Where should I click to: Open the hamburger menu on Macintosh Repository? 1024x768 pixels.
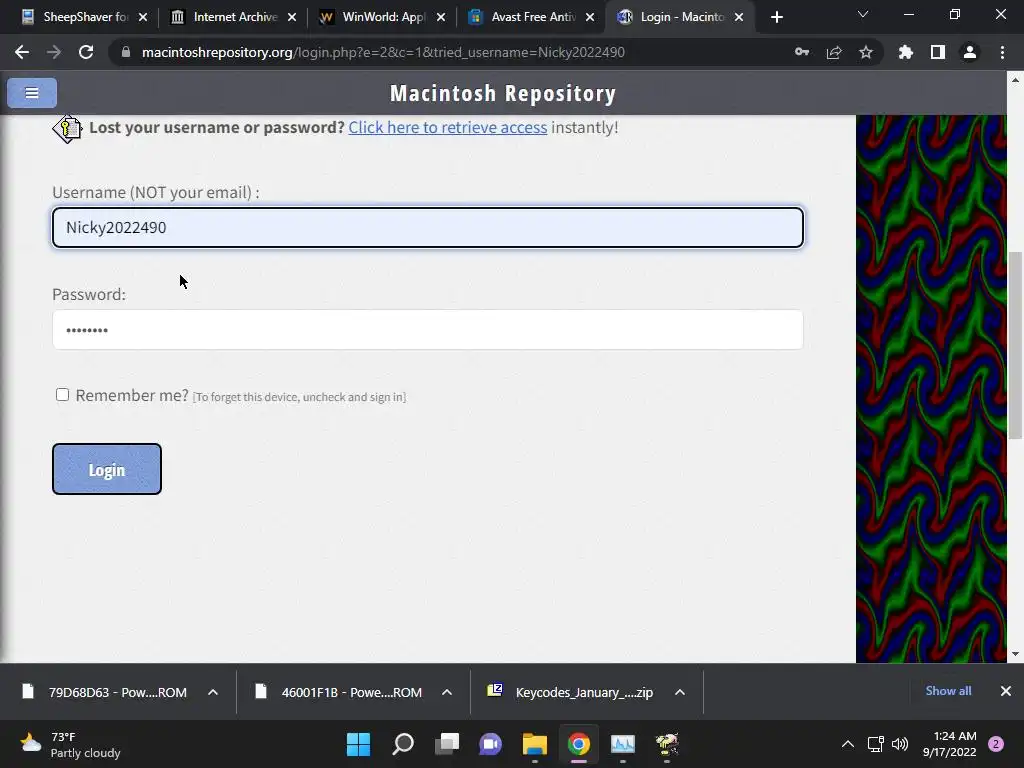click(32, 93)
